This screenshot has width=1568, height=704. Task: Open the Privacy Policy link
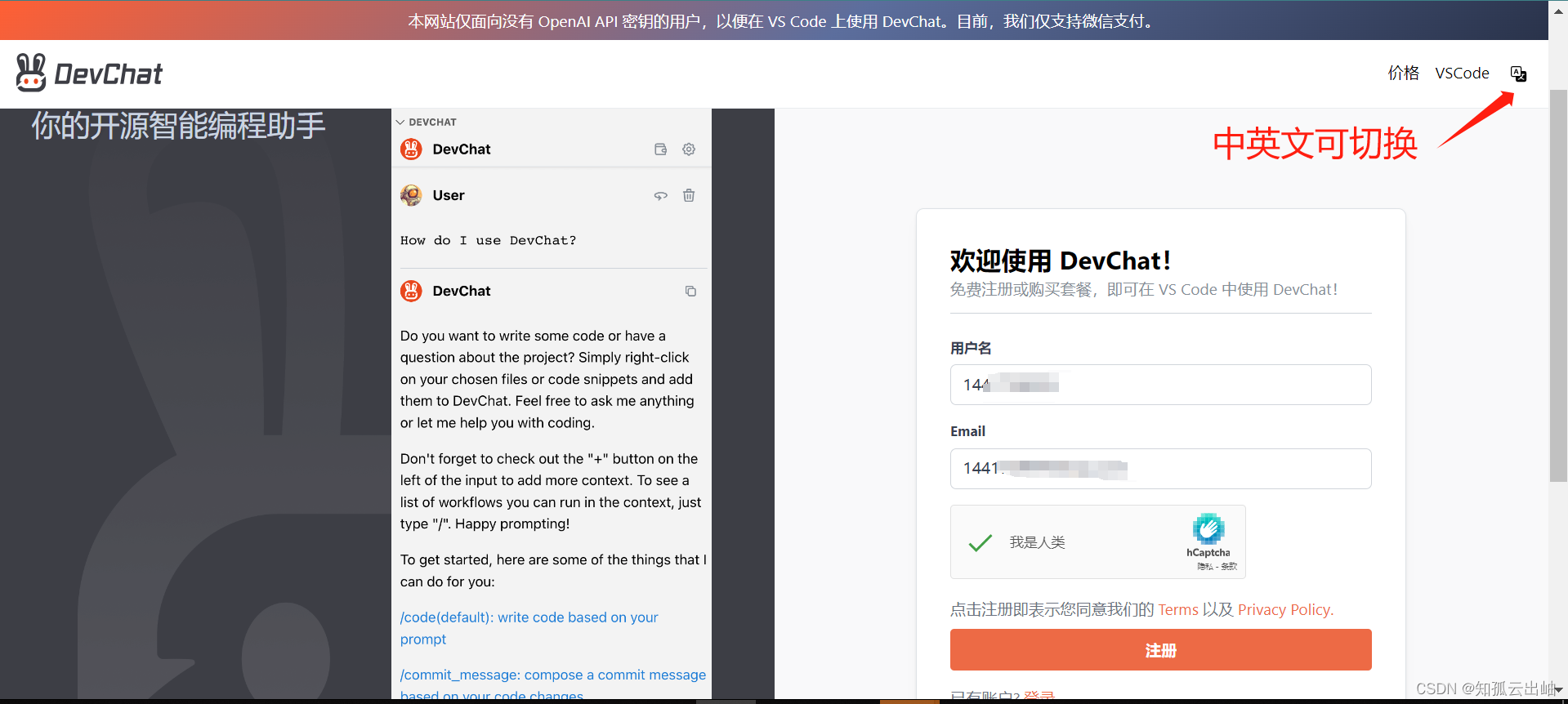pos(1285,610)
